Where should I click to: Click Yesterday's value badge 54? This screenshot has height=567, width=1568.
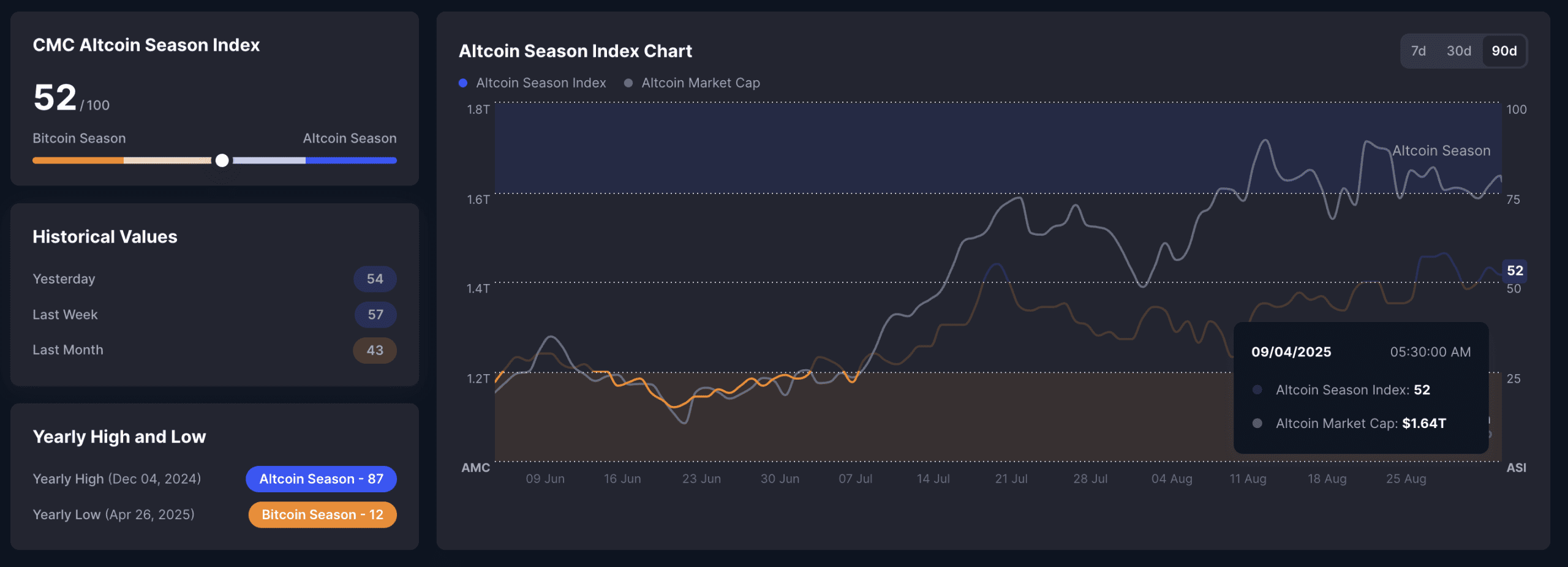click(375, 279)
